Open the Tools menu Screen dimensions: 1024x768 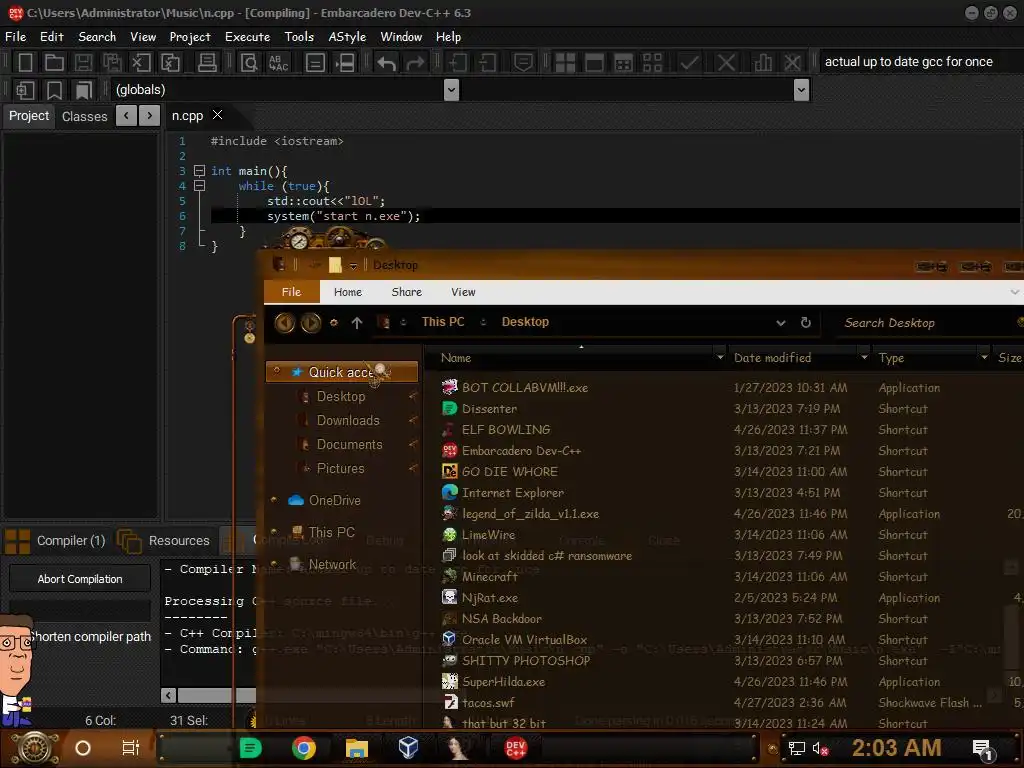coord(298,37)
